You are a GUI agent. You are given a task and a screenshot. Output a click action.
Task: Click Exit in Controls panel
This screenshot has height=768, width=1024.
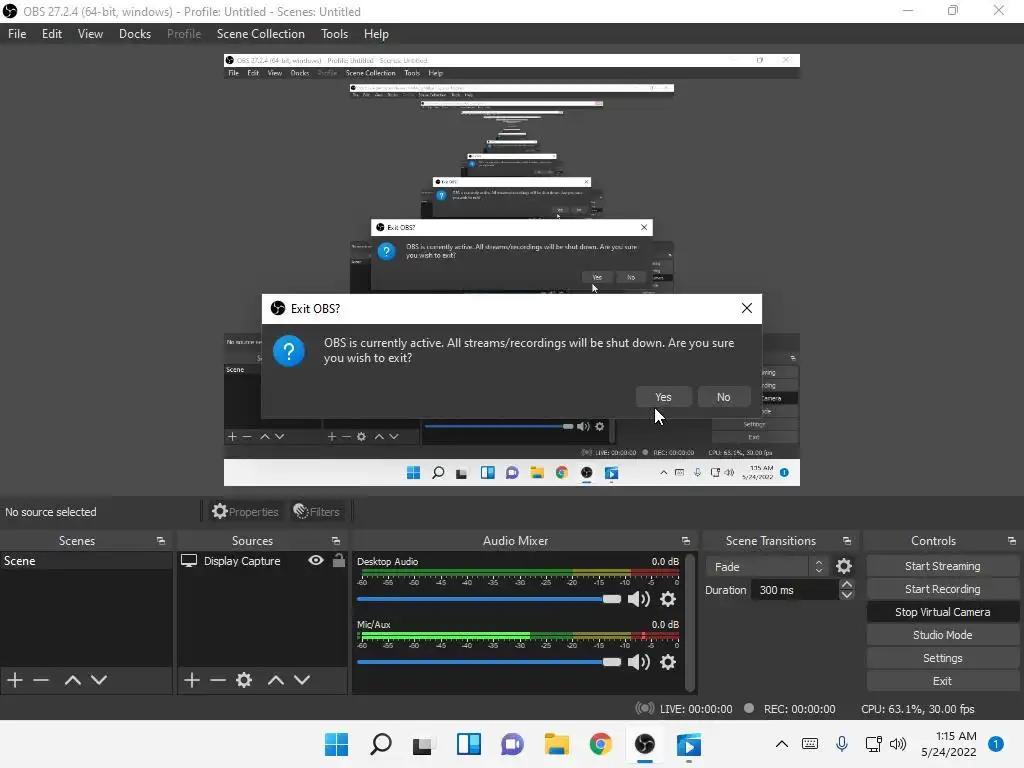coord(942,680)
